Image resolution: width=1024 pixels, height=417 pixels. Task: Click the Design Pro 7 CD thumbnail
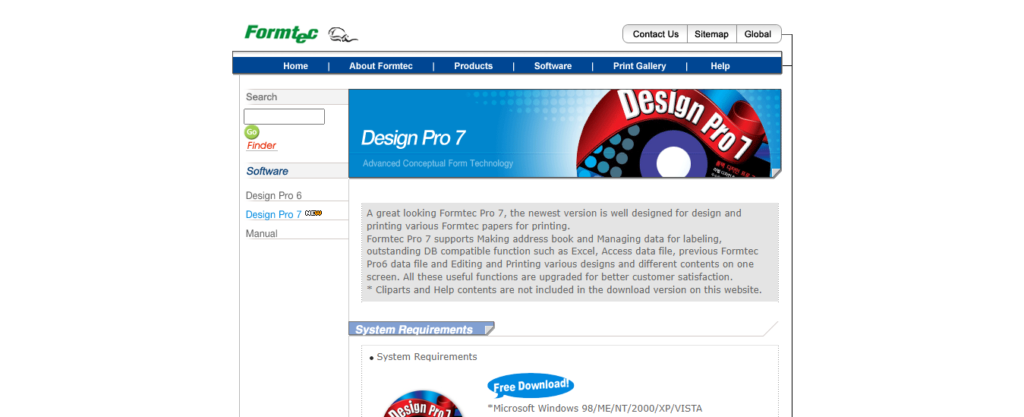point(423,404)
